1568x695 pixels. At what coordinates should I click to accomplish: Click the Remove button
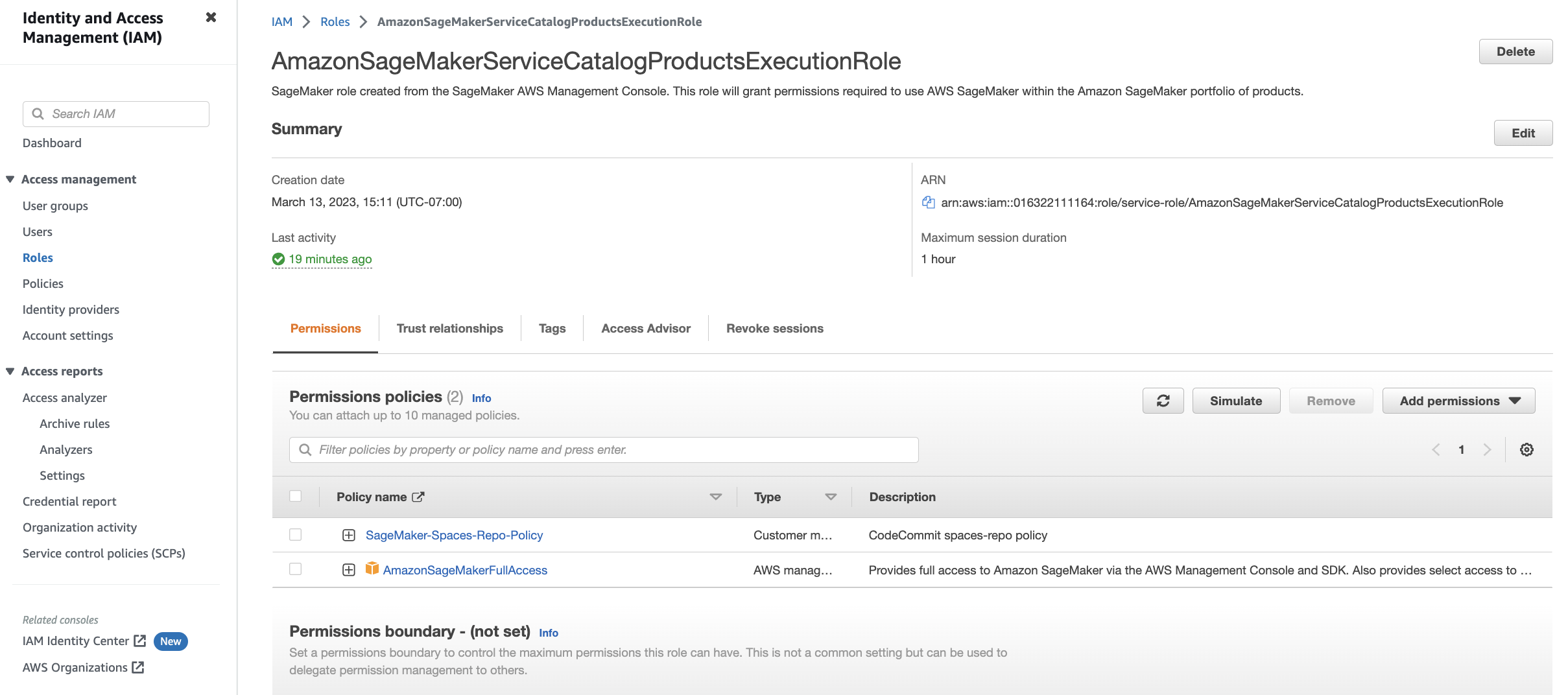(x=1331, y=401)
